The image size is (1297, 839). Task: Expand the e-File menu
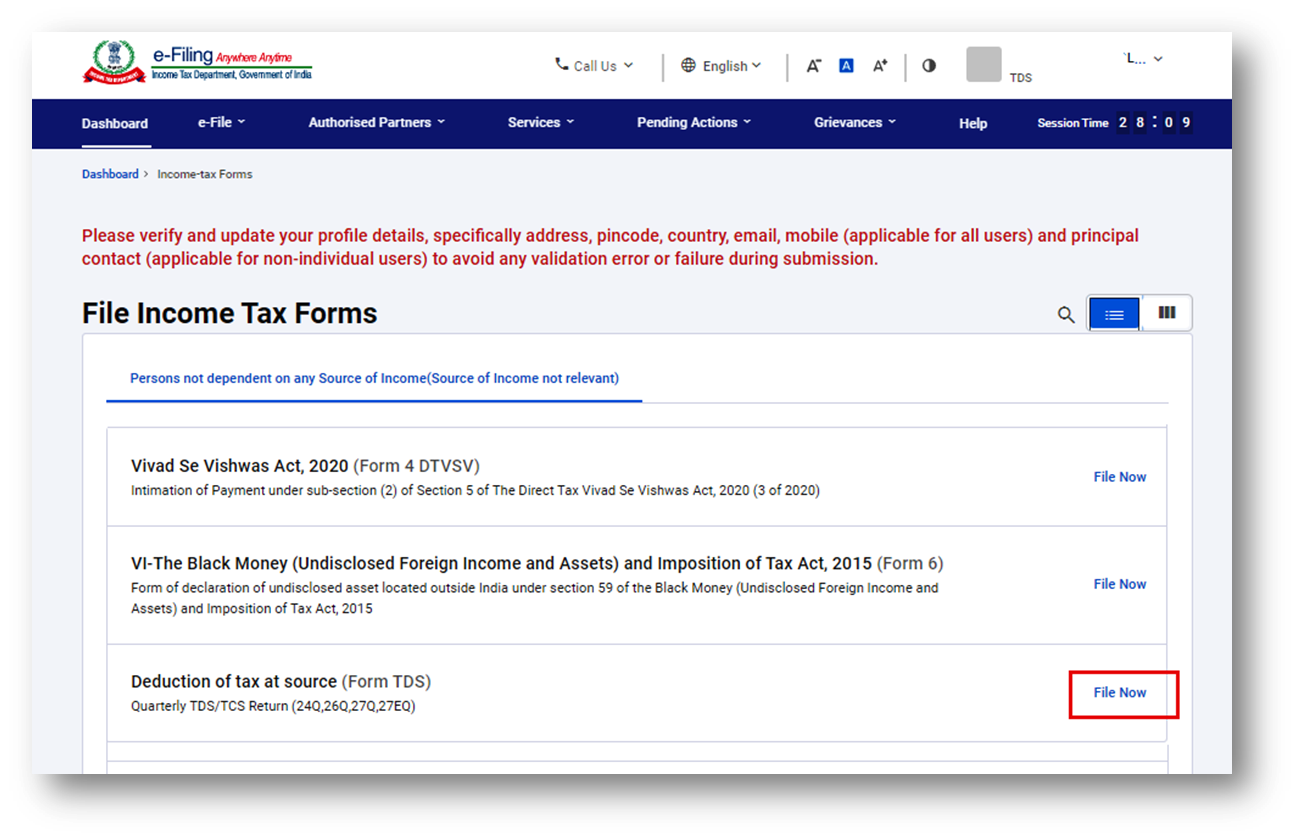coord(220,122)
